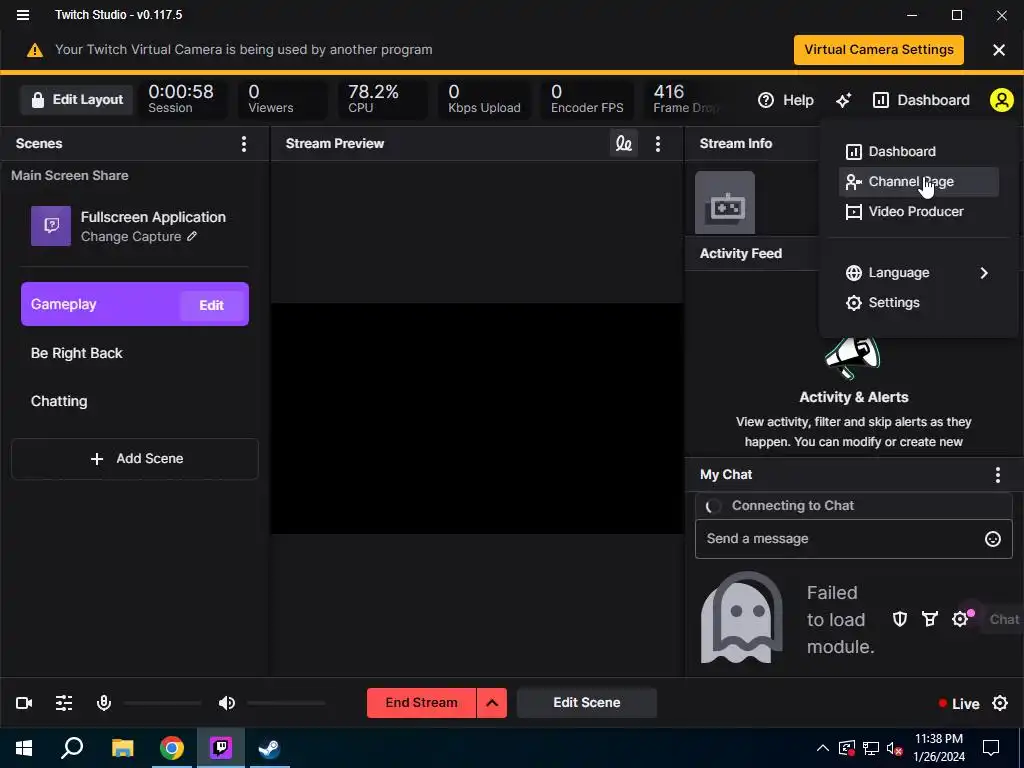This screenshot has height=768, width=1024.
Task: Click the channel points goblet icon
Action: pyautogui.click(x=929, y=619)
